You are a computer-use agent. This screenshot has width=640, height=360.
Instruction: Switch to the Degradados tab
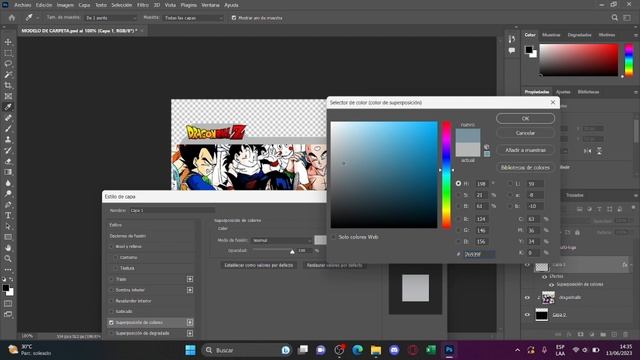tap(579, 35)
